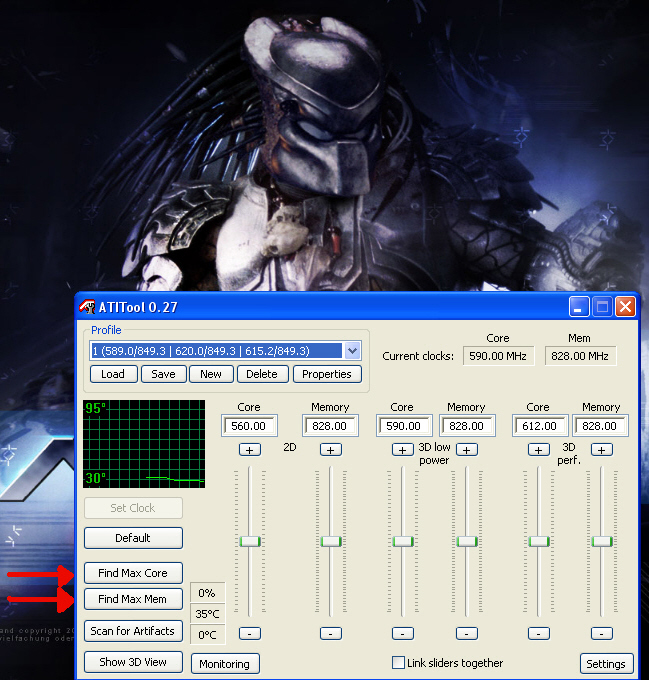This screenshot has width=649, height=680.
Task: Open the Monitoring window
Action: [x=225, y=664]
